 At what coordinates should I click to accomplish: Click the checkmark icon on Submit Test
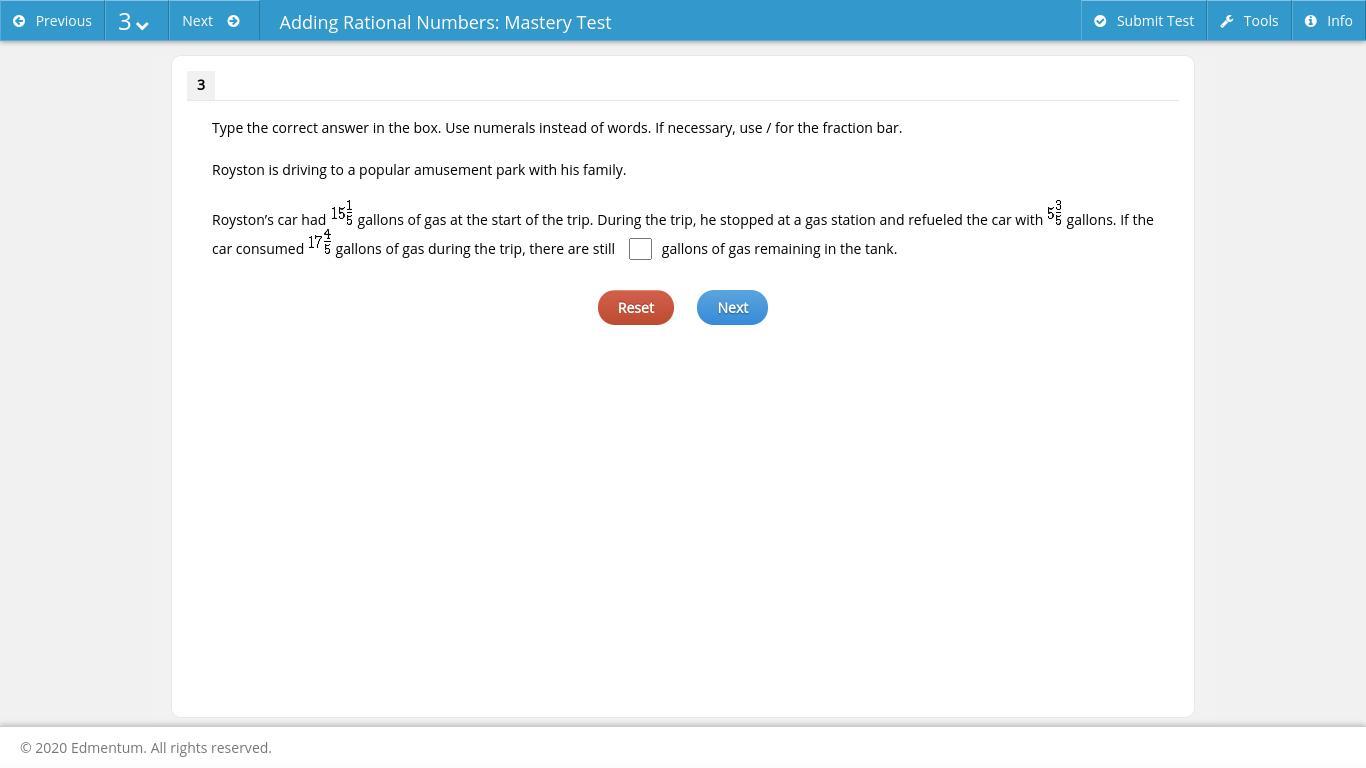coord(1100,21)
